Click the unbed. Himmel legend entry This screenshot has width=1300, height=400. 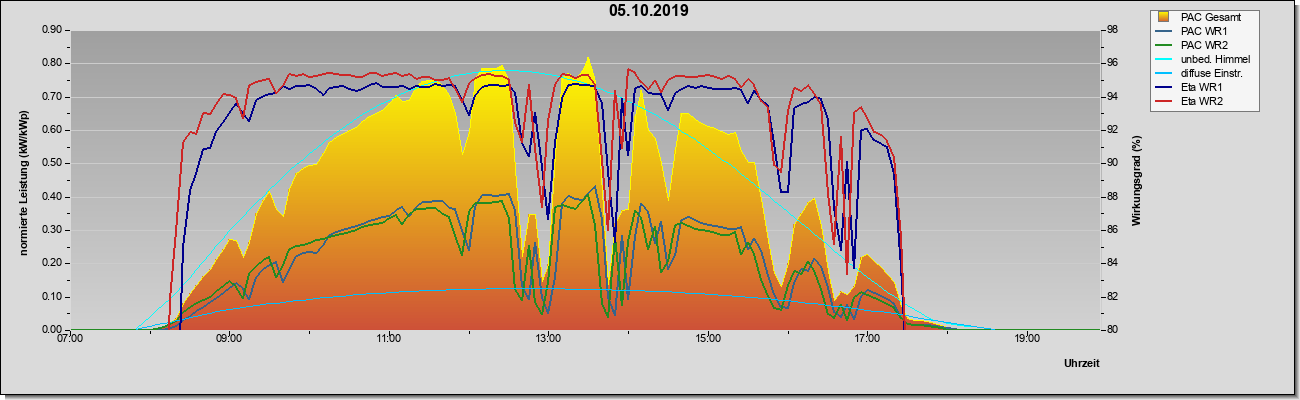[x=1204, y=60]
